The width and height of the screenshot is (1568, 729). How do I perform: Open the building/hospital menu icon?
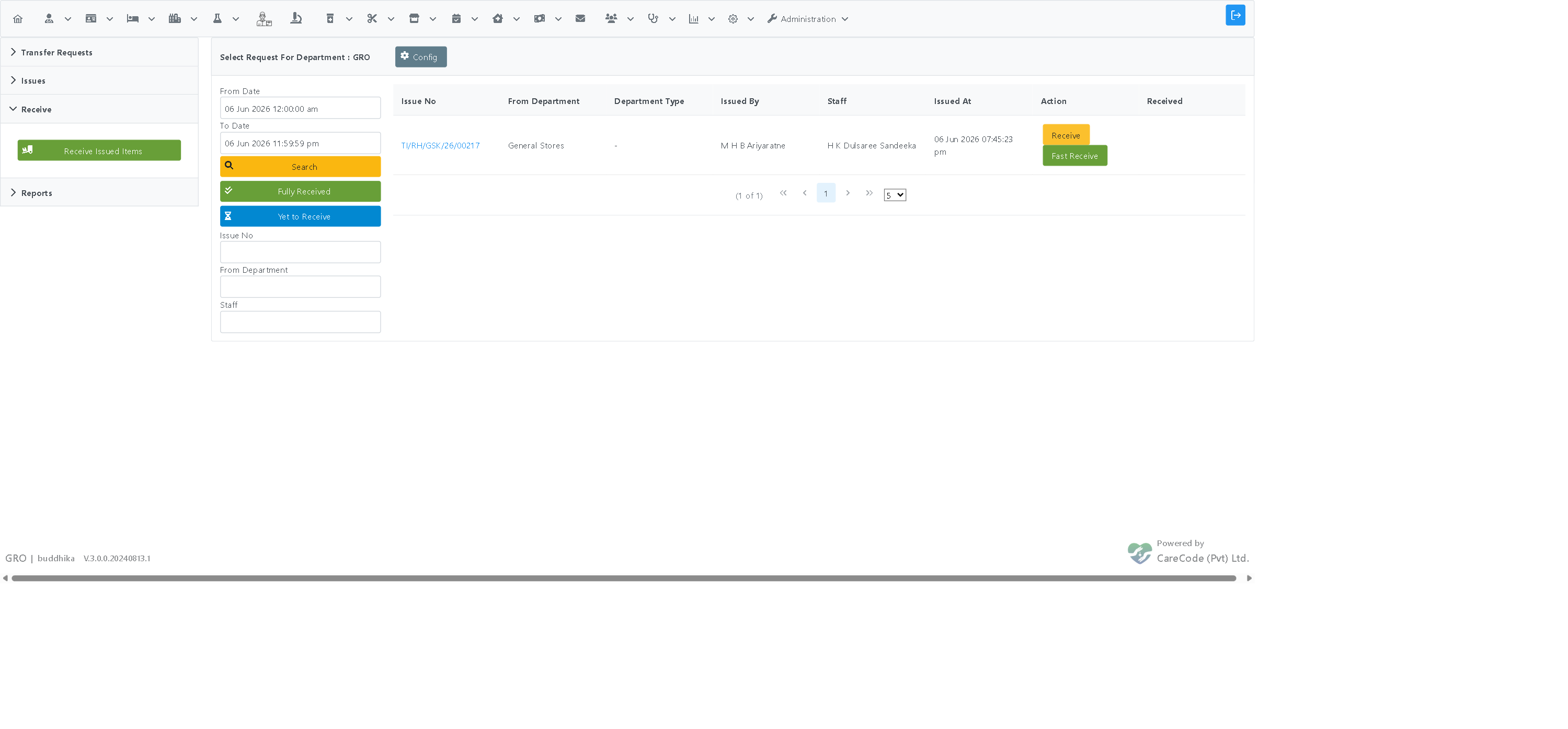pos(175,19)
